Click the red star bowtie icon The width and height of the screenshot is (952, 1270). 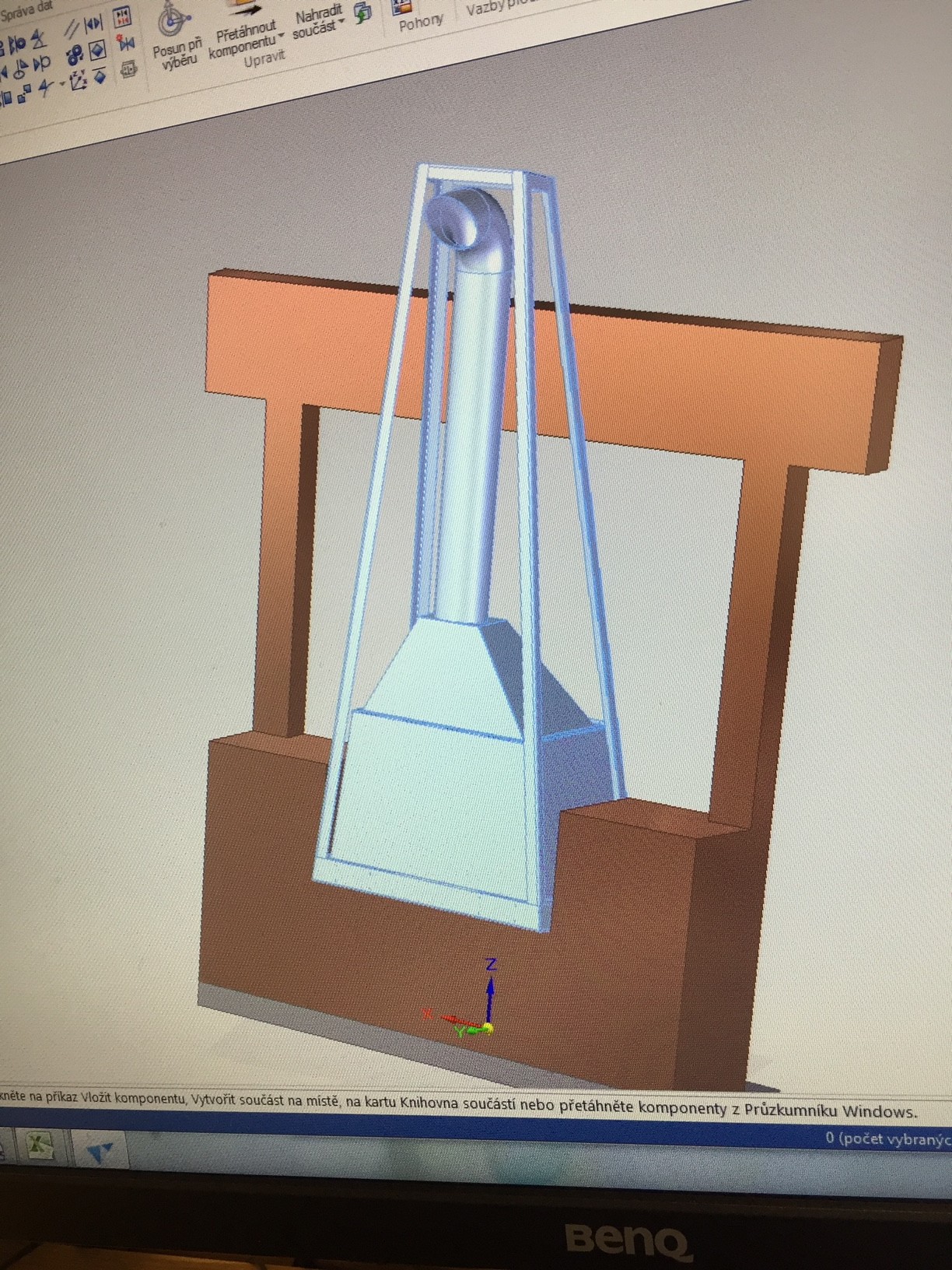pos(125,43)
